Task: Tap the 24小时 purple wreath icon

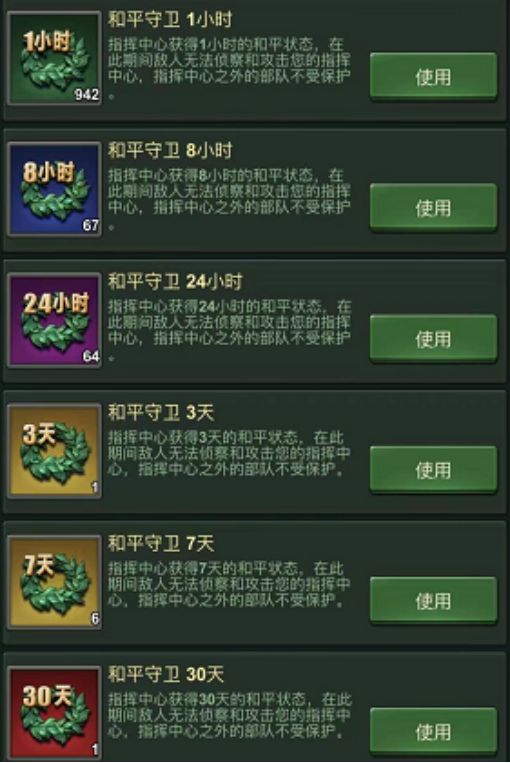Action: [55, 320]
